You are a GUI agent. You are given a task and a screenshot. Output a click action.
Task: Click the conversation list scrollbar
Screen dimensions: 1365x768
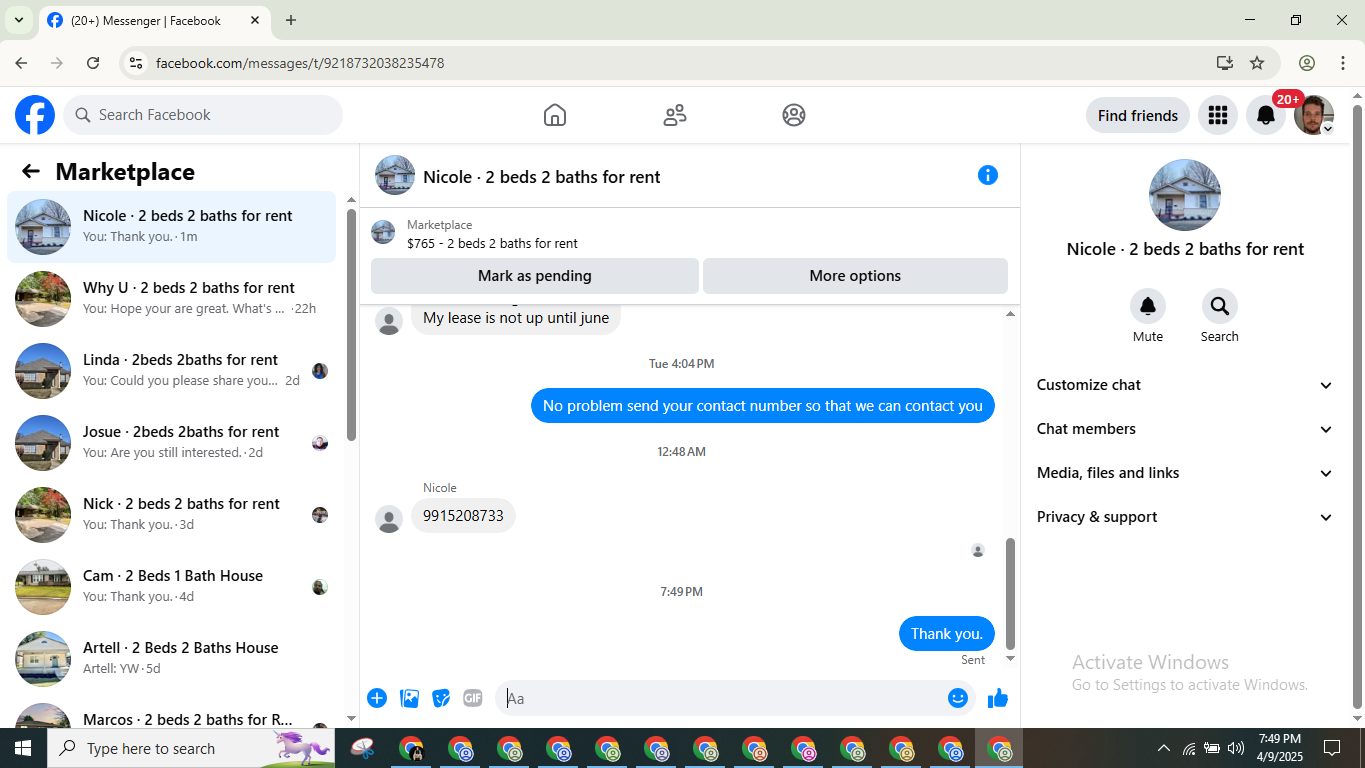(351, 324)
